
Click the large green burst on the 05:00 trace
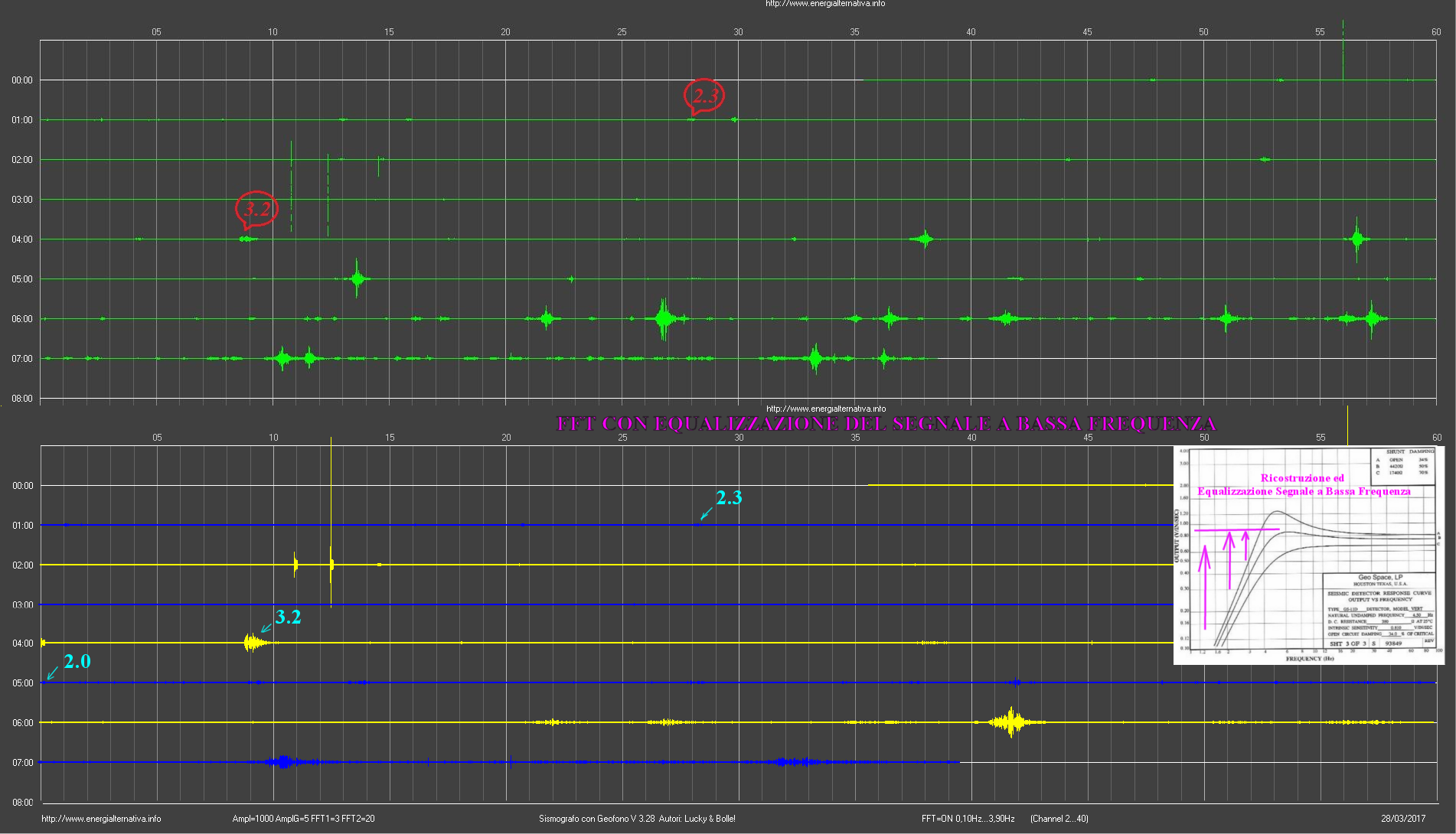click(x=357, y=279)
